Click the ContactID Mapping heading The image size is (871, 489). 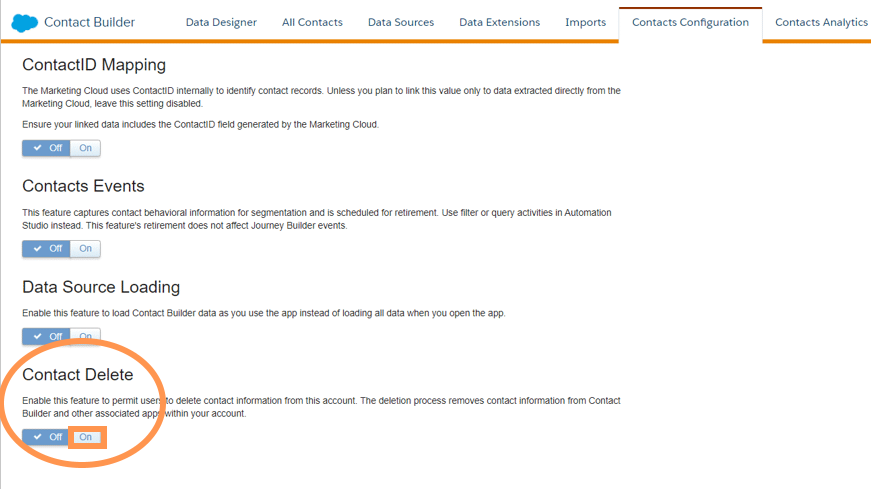pyautogui.click(x=94, y=65)
